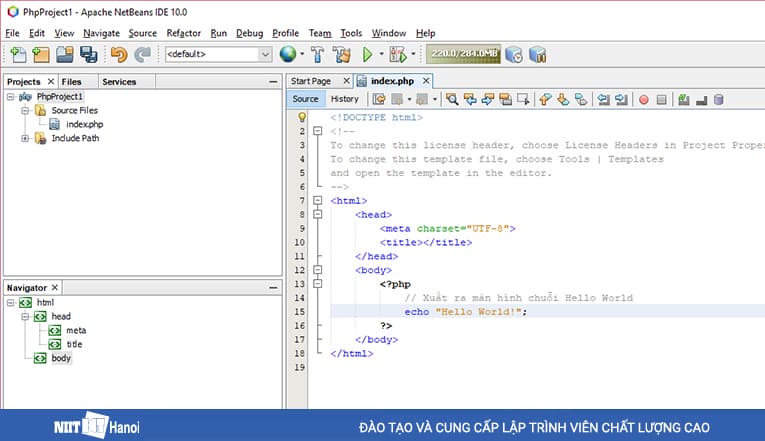Click the Find Selection magnifier icon
Screen dimensions: 765x441
point(452,100)
